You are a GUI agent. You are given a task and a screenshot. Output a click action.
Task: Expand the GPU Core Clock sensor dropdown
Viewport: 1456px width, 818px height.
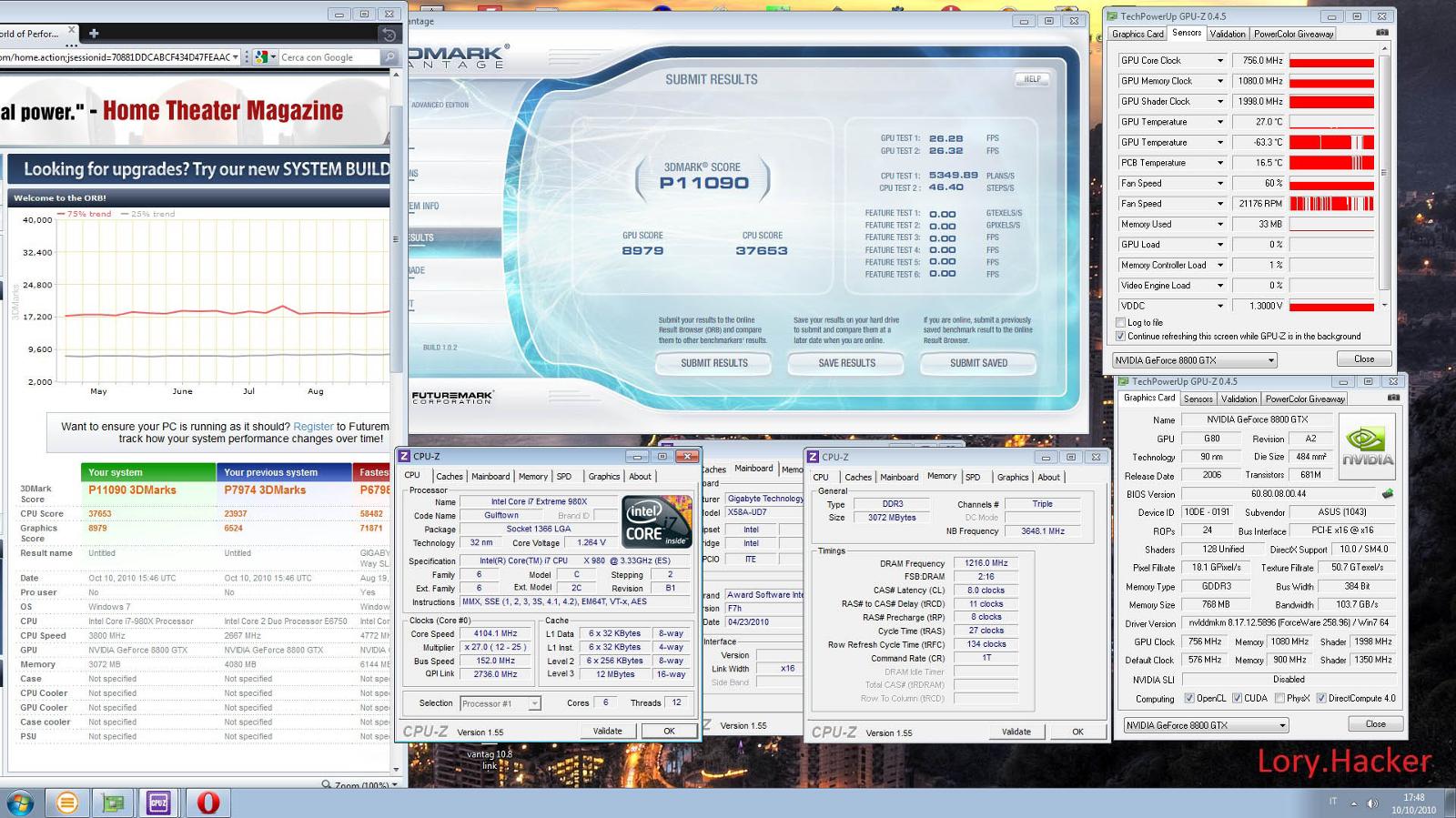[1220, 61]
